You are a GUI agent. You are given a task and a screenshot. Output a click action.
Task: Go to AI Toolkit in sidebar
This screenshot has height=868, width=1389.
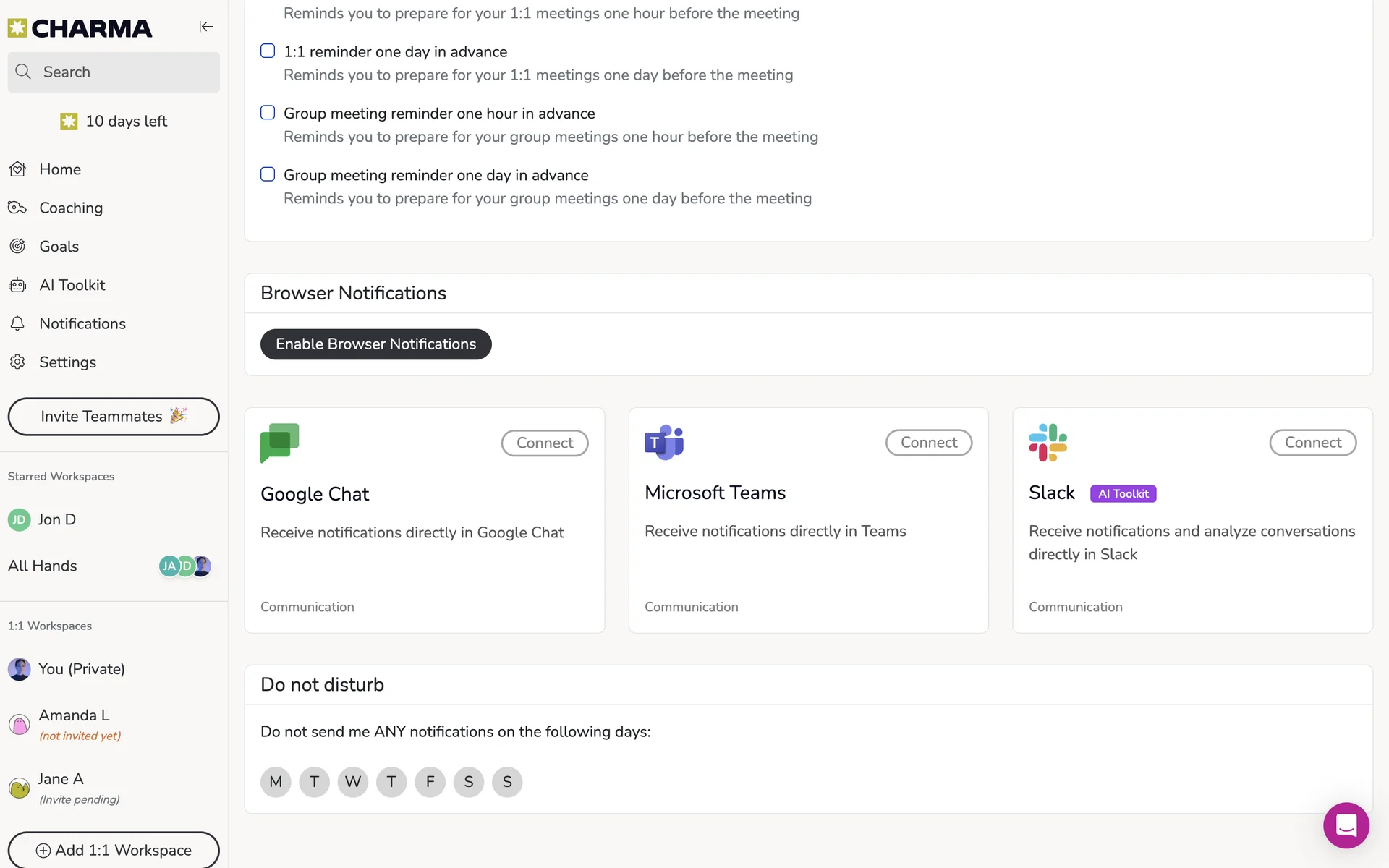click(72, 285)
